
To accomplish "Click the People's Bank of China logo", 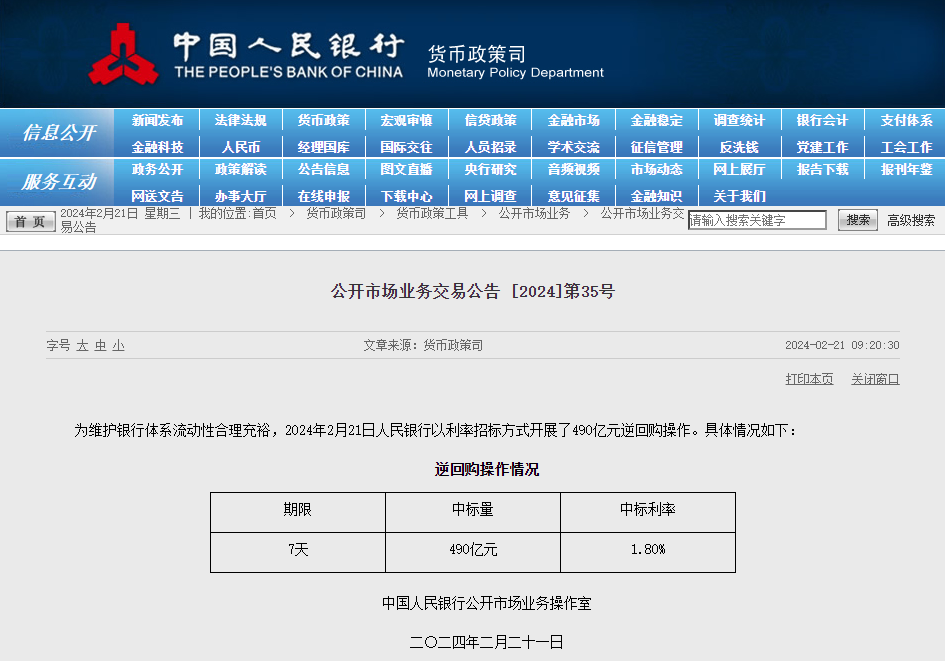I will point(122,55).
